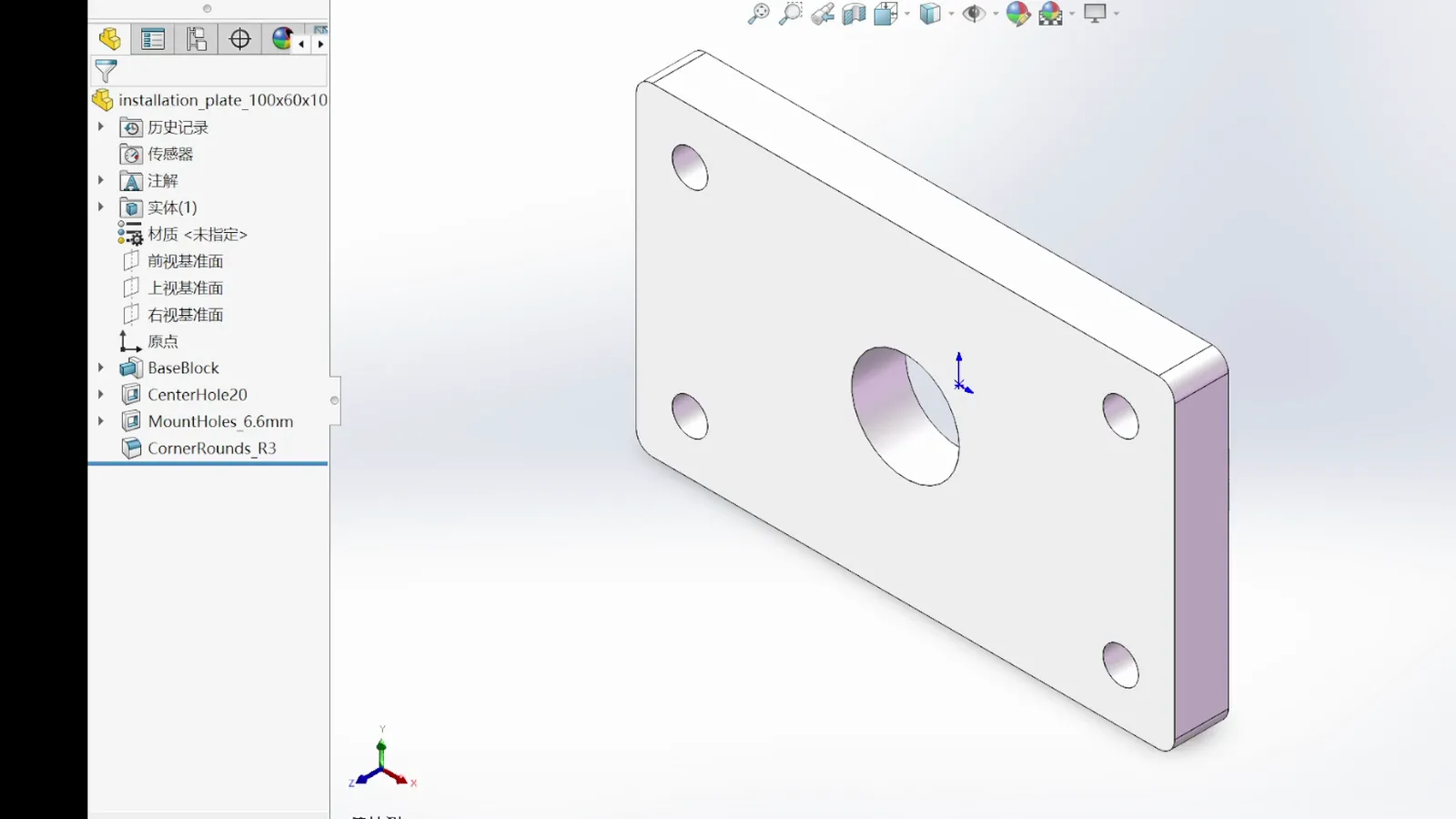Image resolution: width=1456 pixels, height=819 pixels.
Task: Expand the MountHoles_6.6mm feature
Action: (x=101, y=421)
